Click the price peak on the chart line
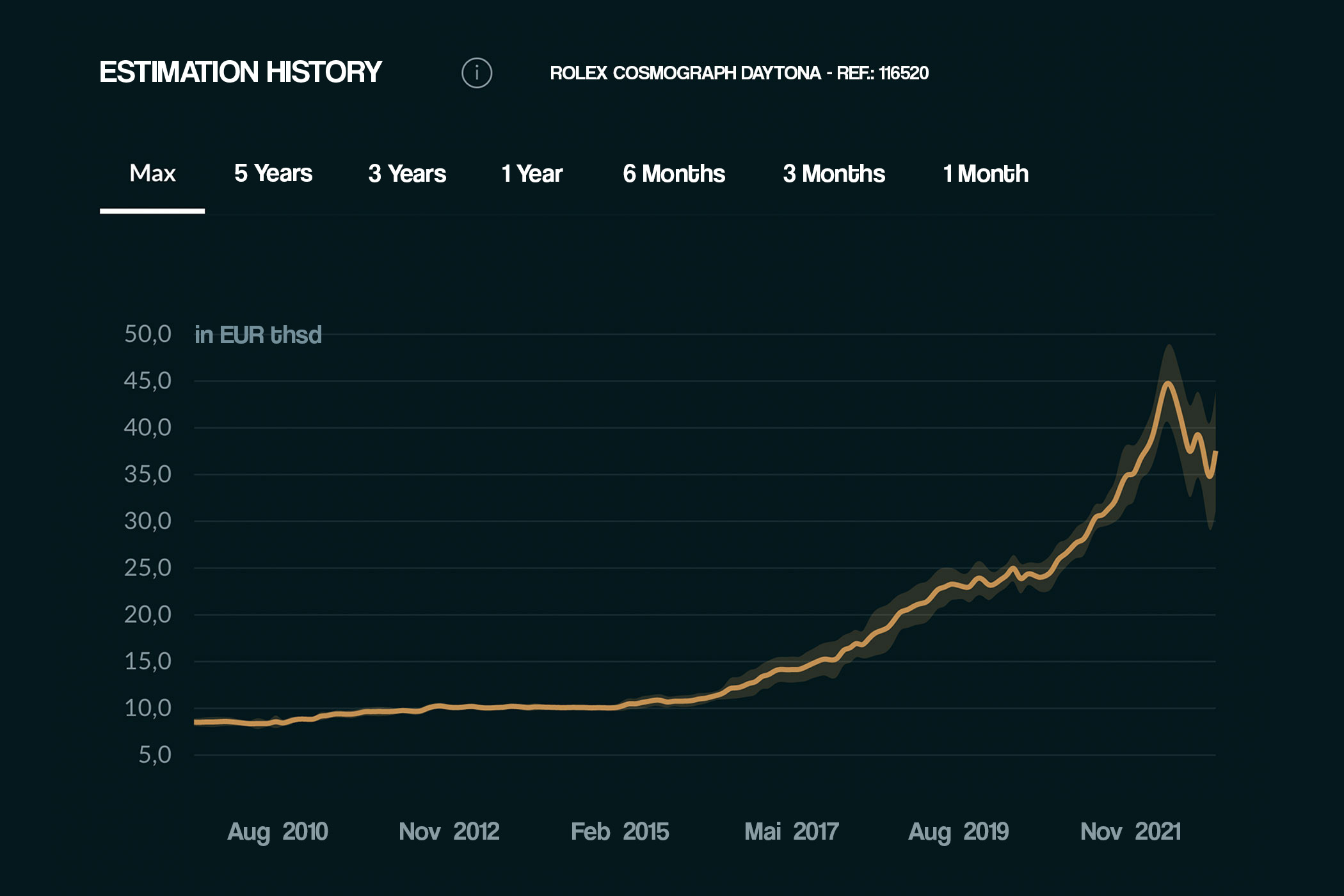This screenshot has width=1344, height=896. (1169, 383)
